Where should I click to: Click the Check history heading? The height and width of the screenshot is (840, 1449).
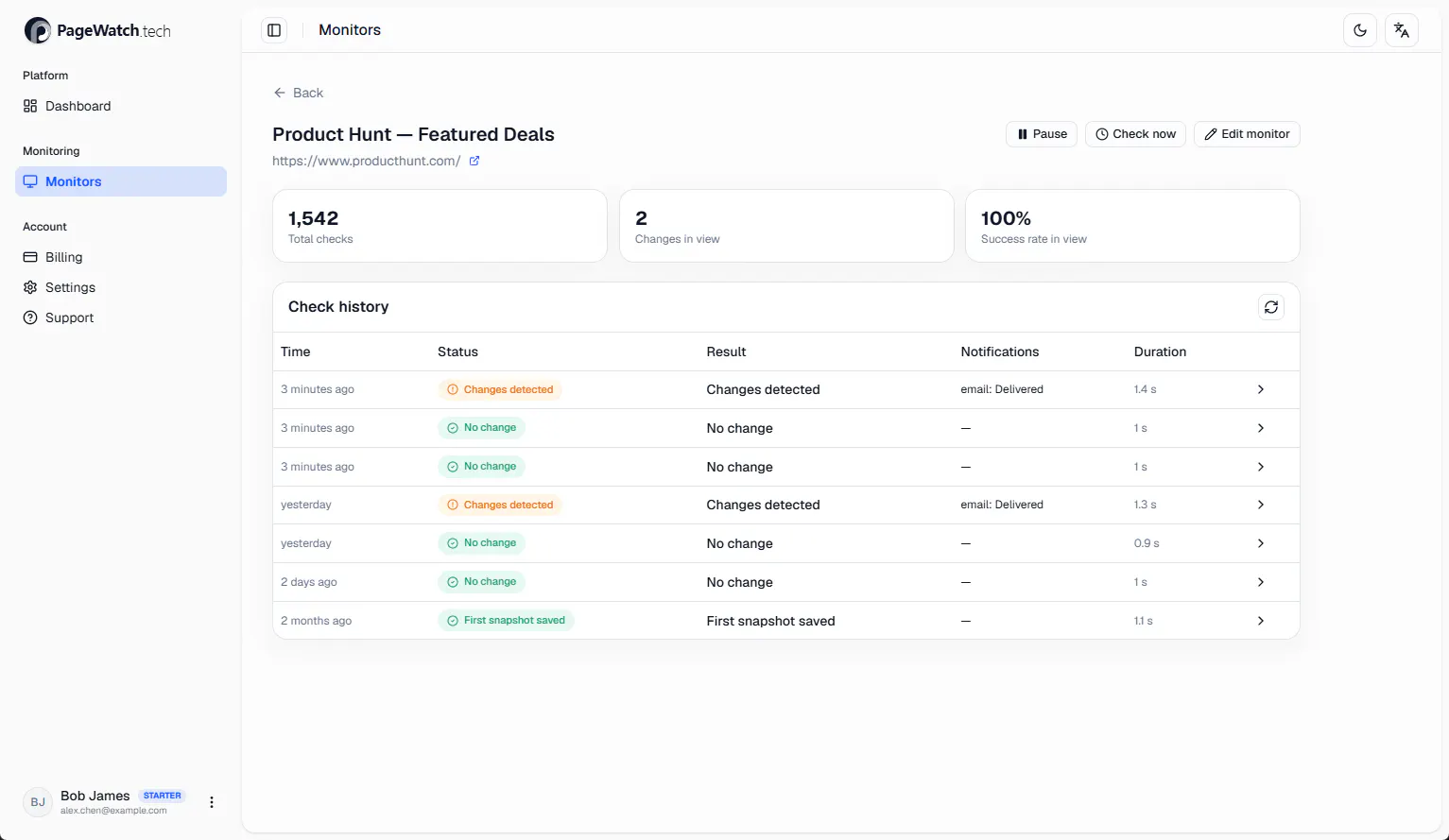coord(338,307)
